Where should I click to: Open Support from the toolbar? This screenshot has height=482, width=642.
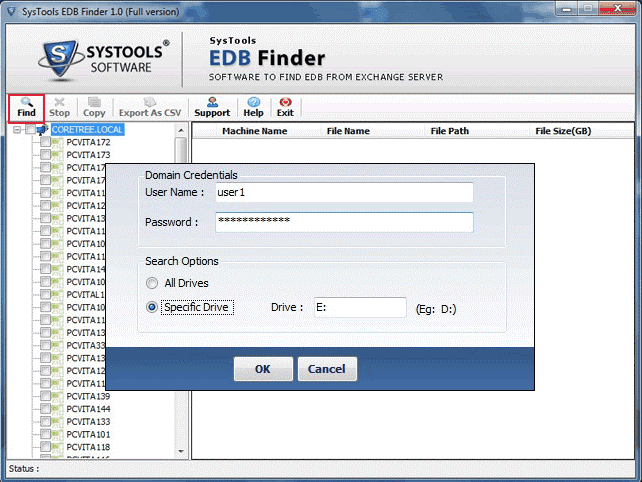(x=212, y=107)
